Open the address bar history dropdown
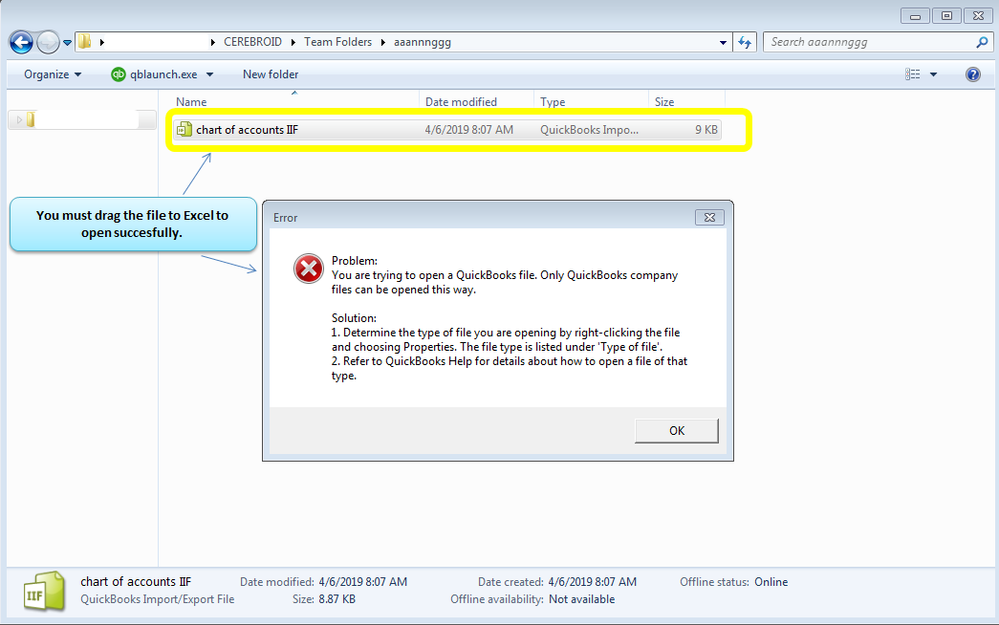Screen dimensions: 999x625 point(722,43)
